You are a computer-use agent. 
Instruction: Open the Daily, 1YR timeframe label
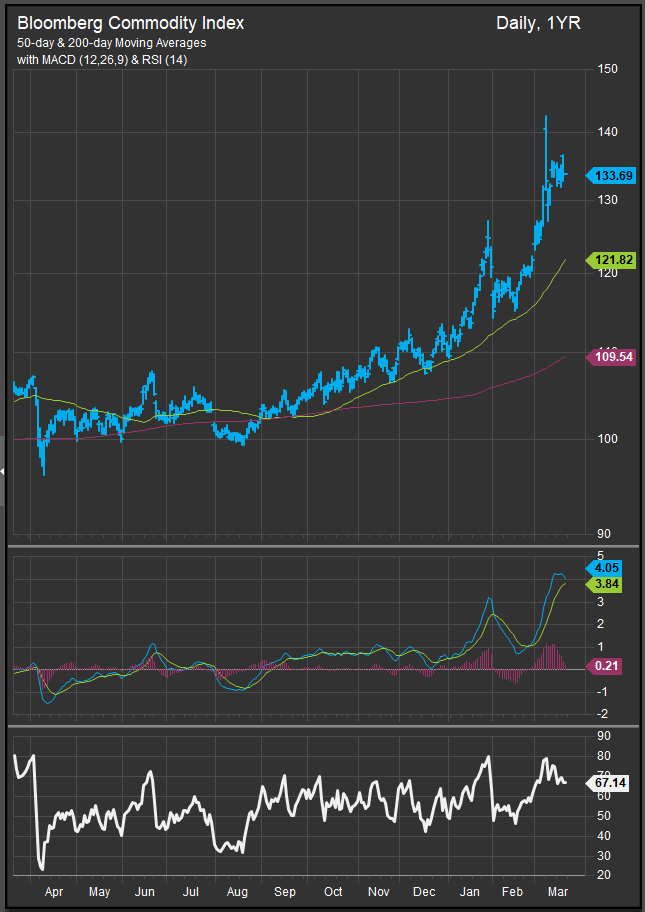pos(536,22)
